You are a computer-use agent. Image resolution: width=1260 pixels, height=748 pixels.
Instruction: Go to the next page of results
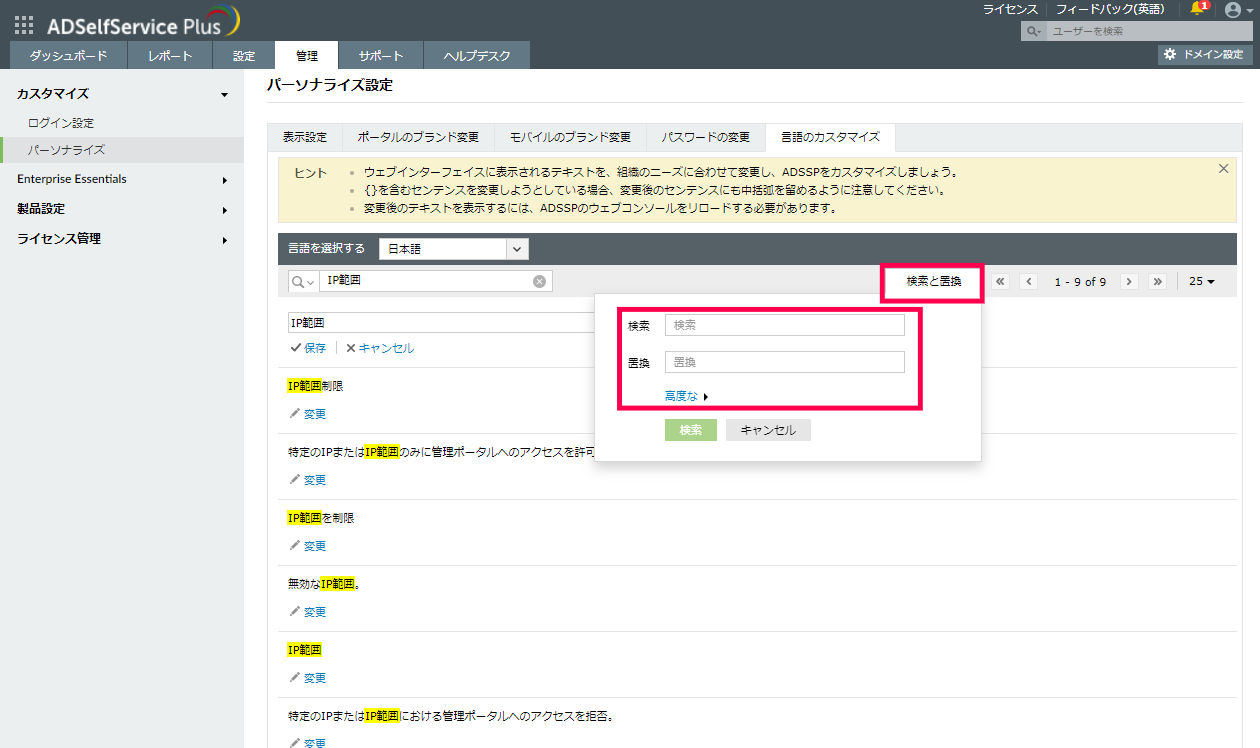(x=1129, y=282)
